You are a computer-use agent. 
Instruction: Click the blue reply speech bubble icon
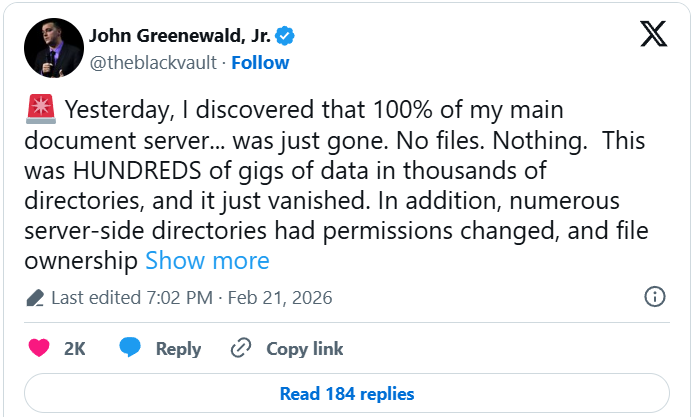point(130,348)
